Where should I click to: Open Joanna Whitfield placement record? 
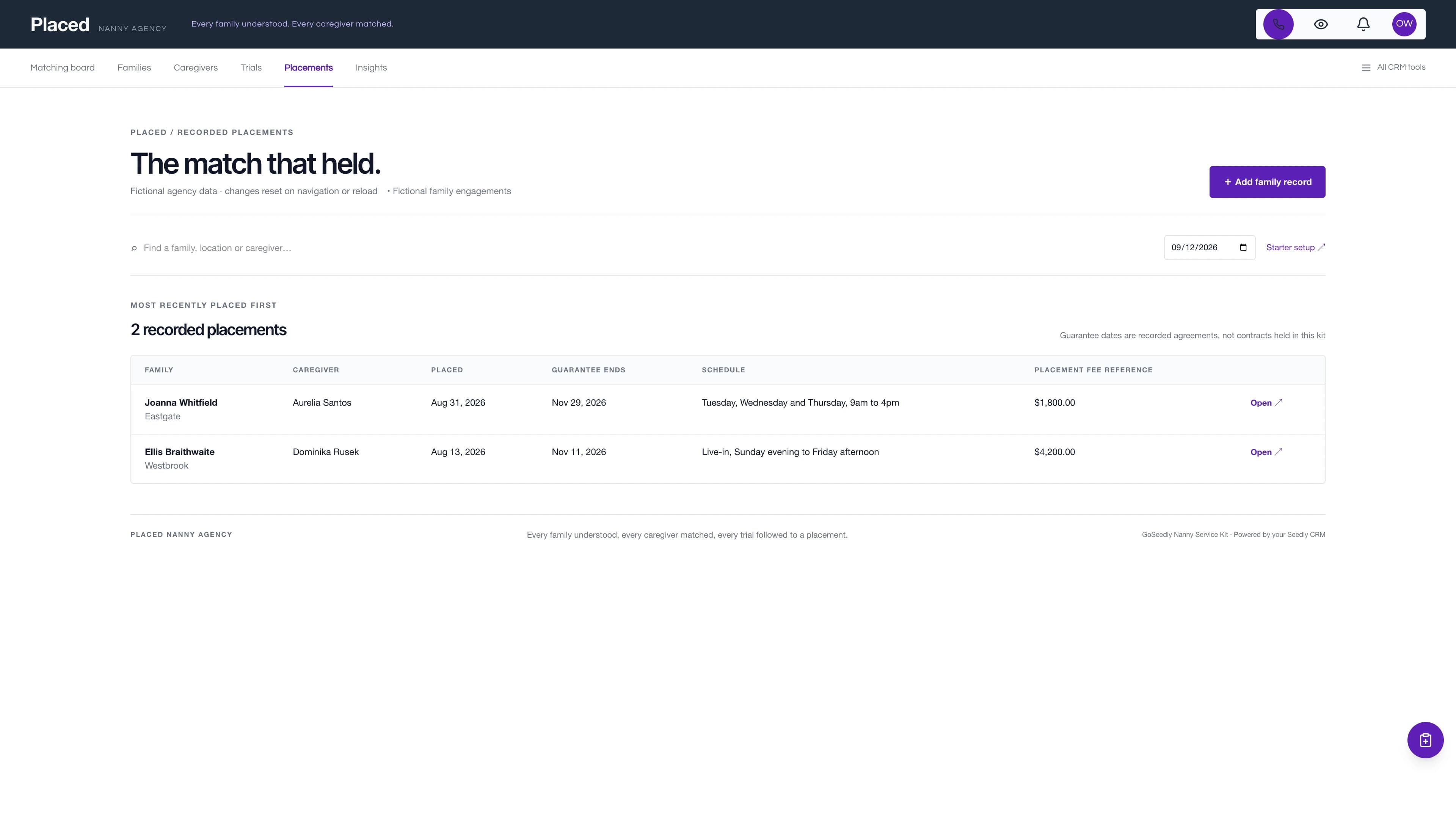1266,403
